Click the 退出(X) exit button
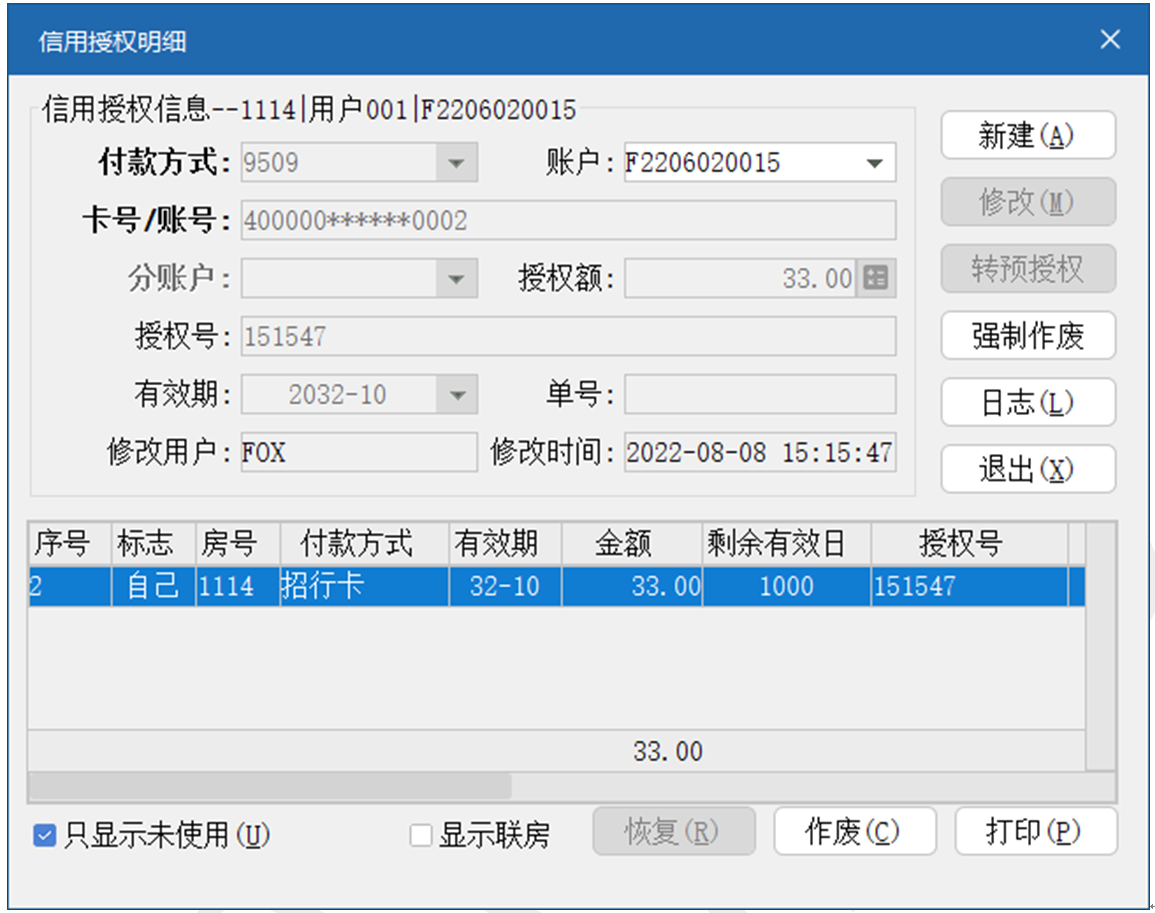 [1028, 469]
